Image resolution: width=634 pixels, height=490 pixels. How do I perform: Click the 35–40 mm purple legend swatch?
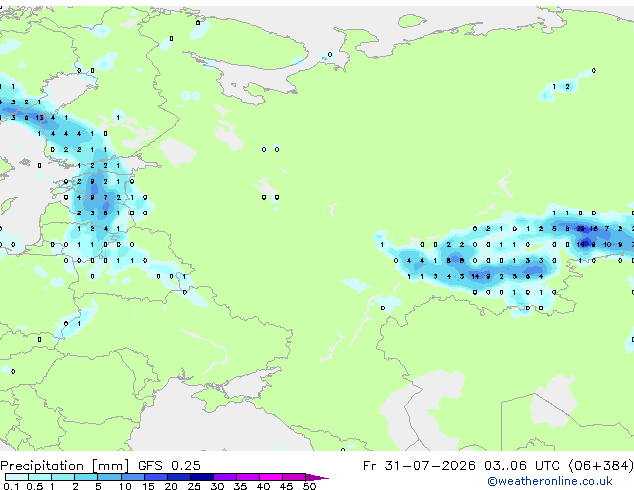coord(247,477)
